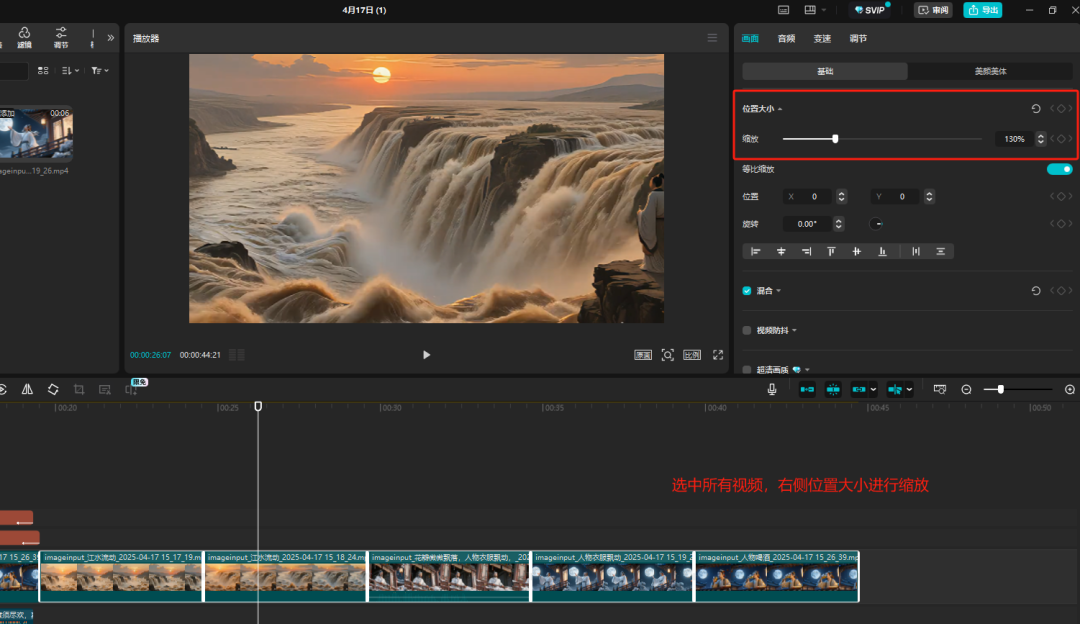Open the player panel hamburger menu
This screenshot has height=624, width=1080.
point(712,38)
